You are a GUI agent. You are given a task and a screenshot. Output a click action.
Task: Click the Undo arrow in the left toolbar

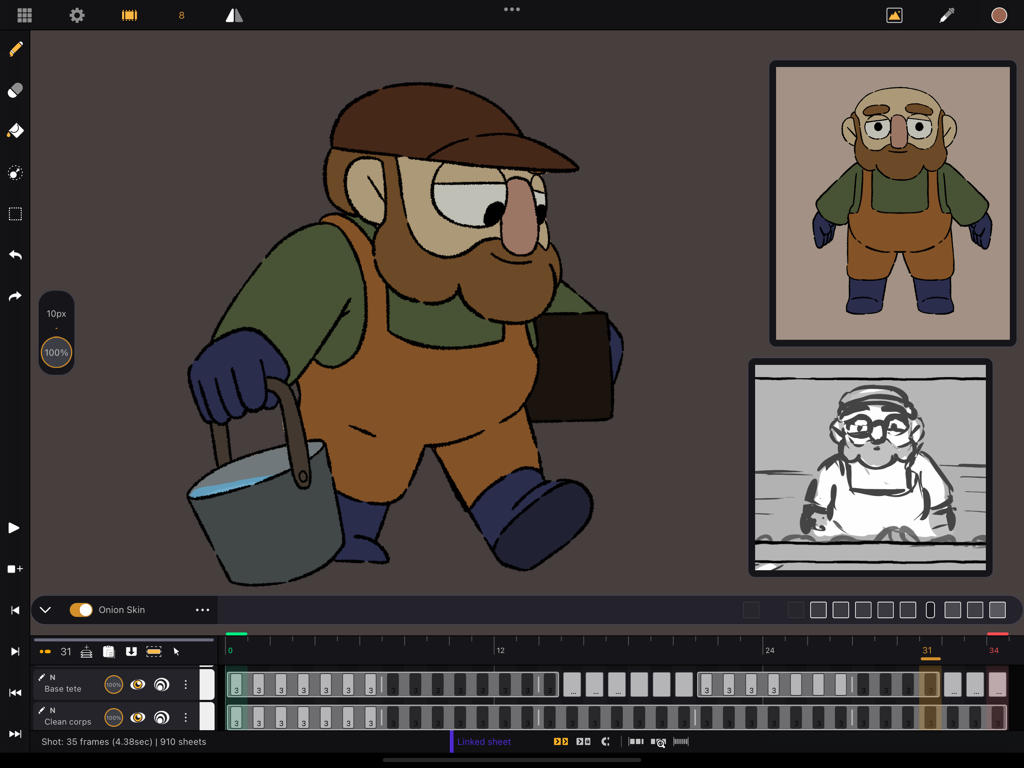(15, 255)
